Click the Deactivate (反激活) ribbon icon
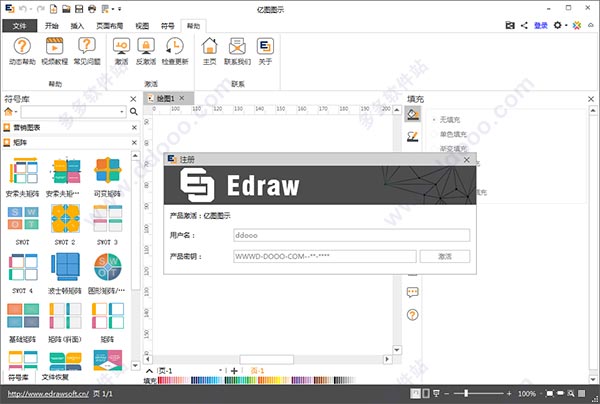 pos(146,51)
